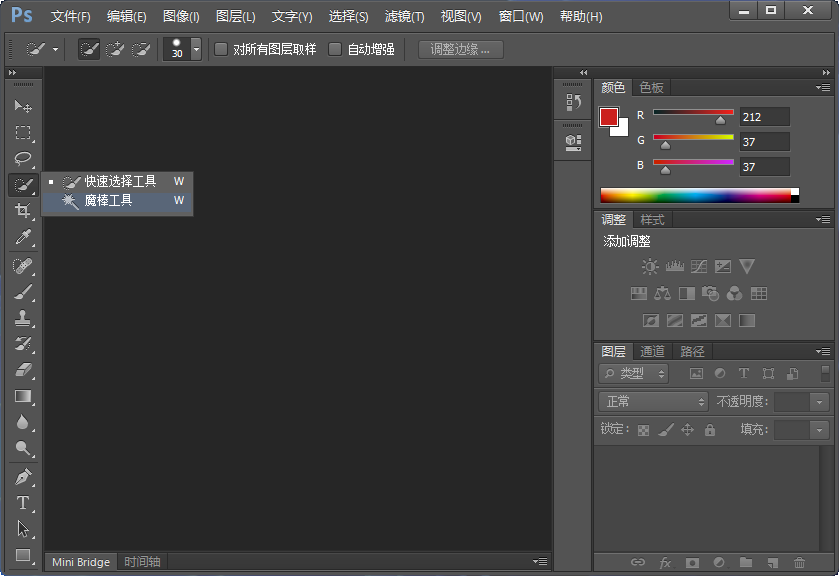The image size is (839, 576).
Task: Select the Dodge tool
Action: [x=23, y=448]
